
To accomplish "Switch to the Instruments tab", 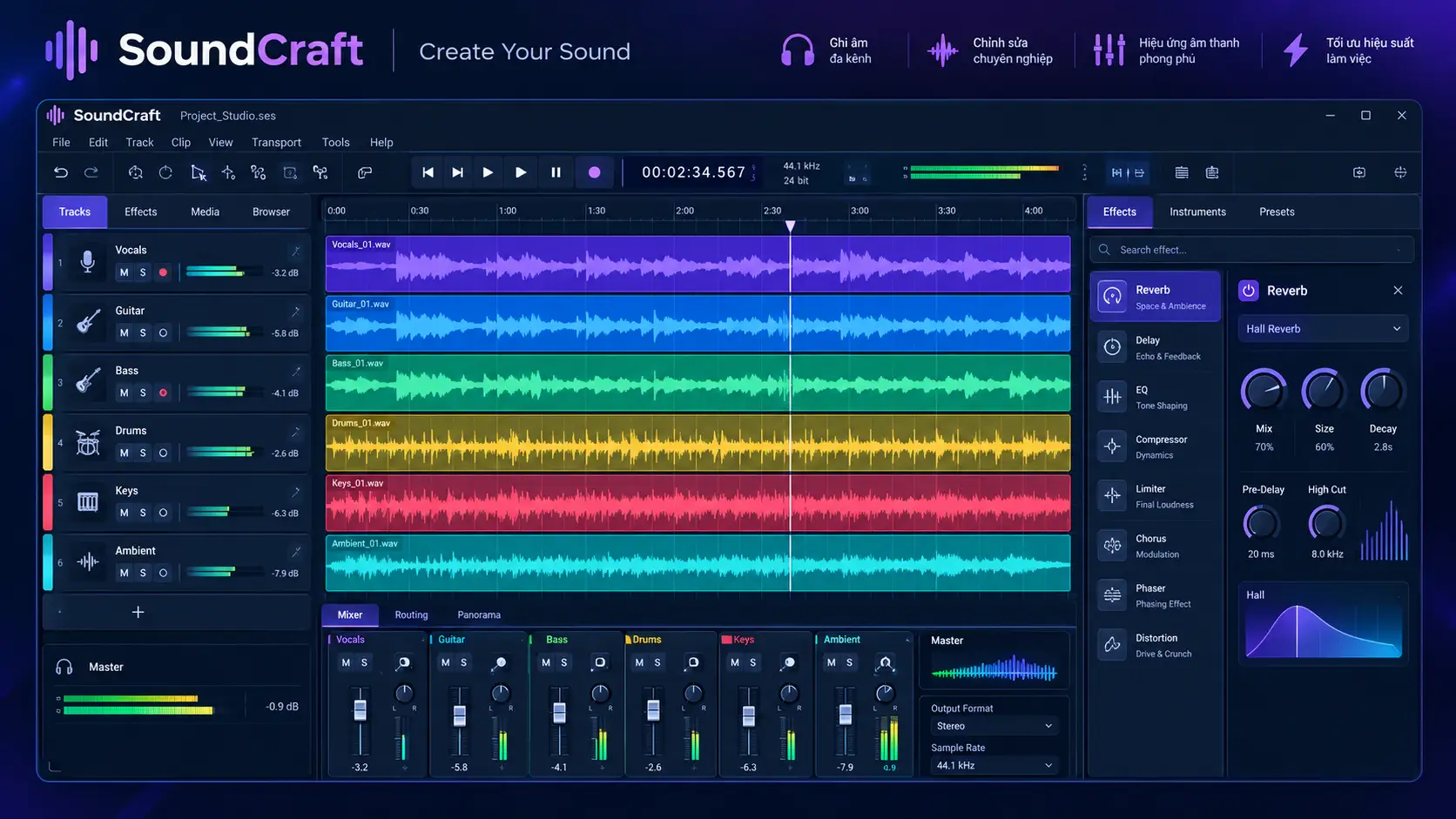I will point(1197,211).
